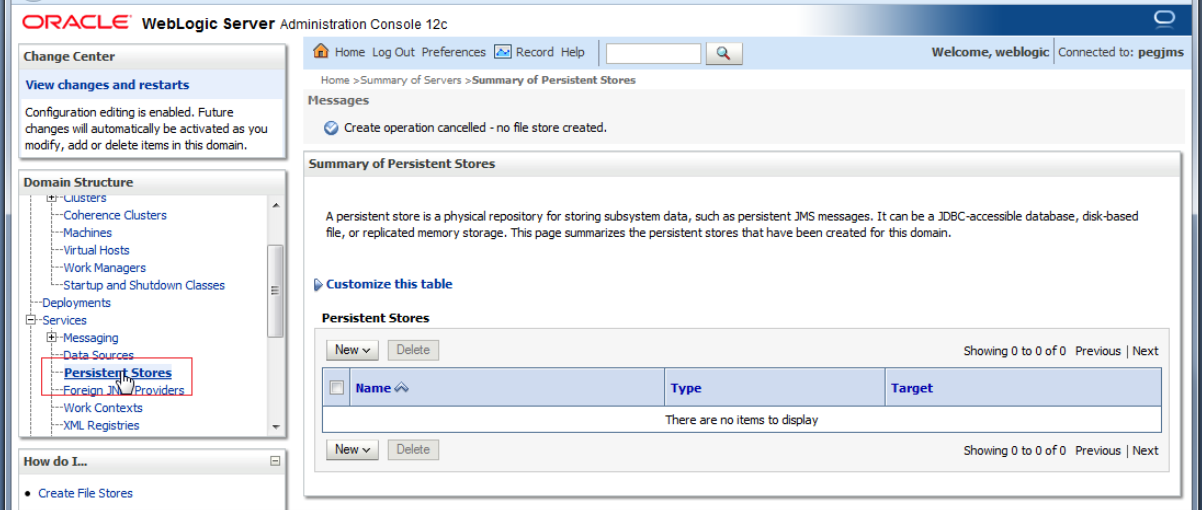
Task: Click Home in the breadcrumb trail
Action: [x=335, y=80]
